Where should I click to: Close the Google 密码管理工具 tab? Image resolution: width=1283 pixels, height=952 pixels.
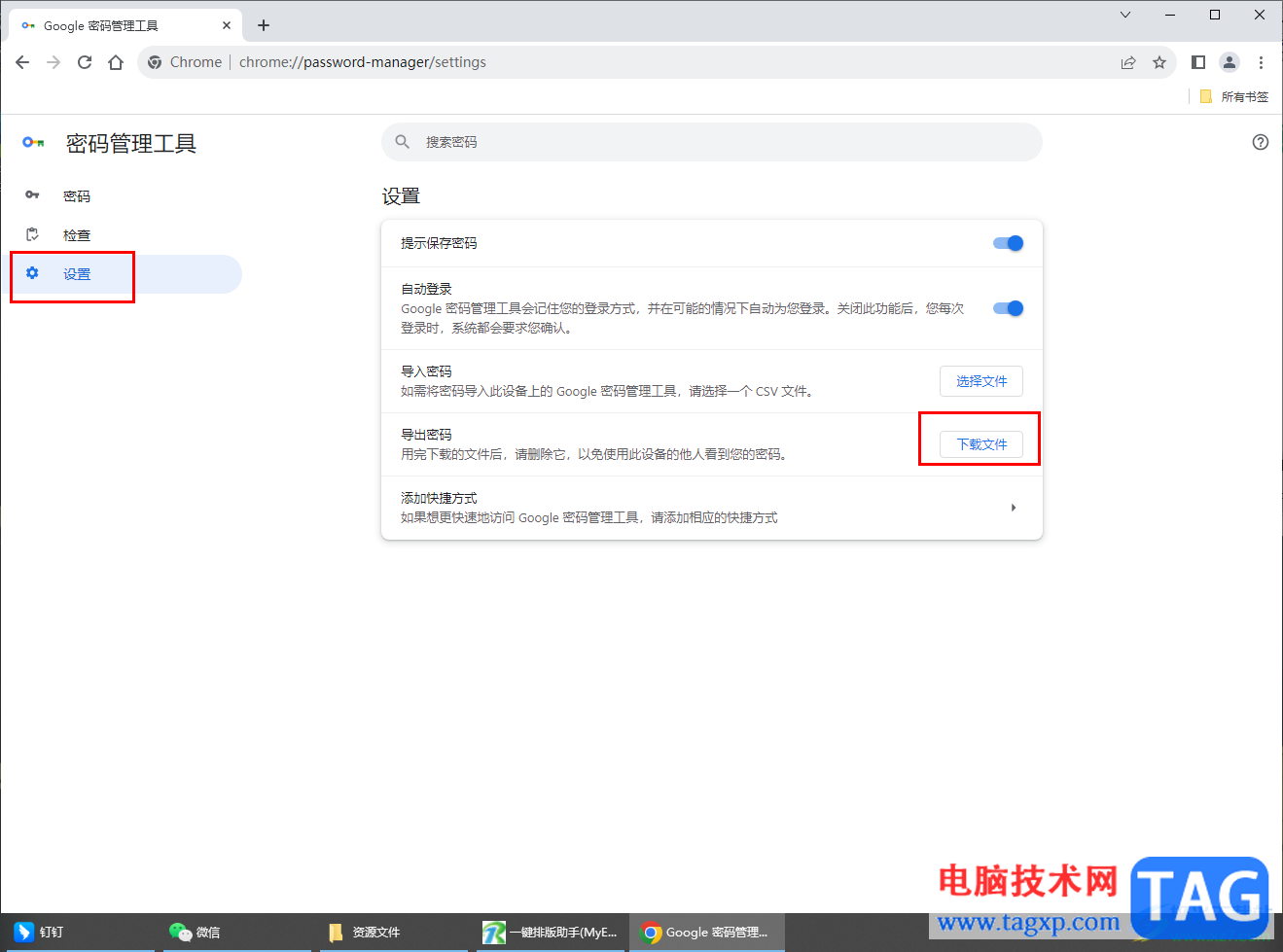[x=227, y=25]
